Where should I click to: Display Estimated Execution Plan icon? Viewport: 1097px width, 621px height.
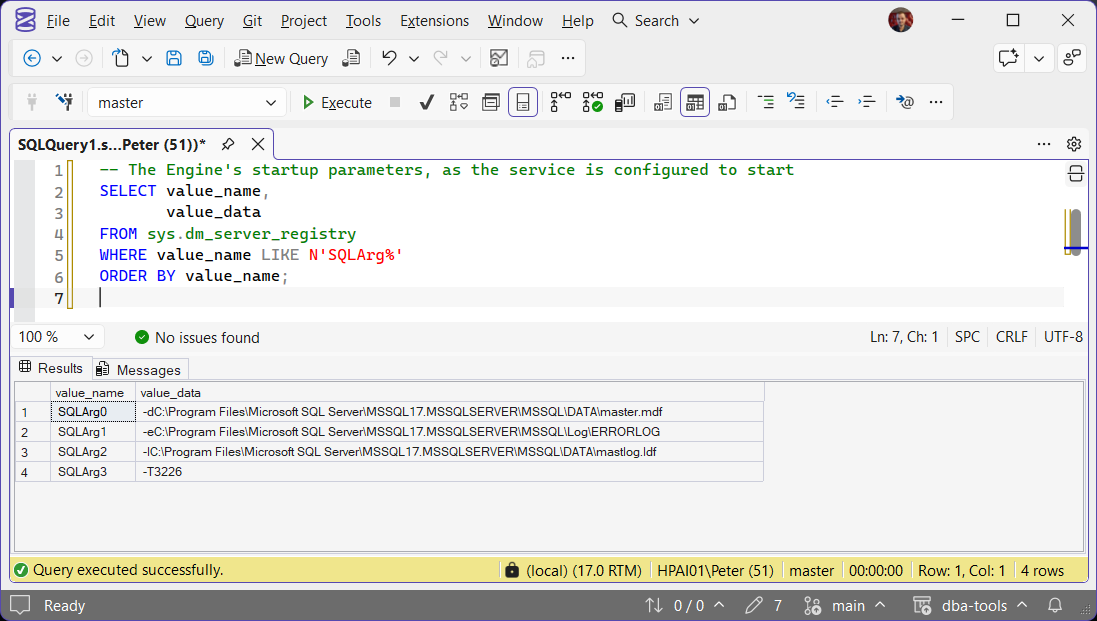click(x=459, y=103)
